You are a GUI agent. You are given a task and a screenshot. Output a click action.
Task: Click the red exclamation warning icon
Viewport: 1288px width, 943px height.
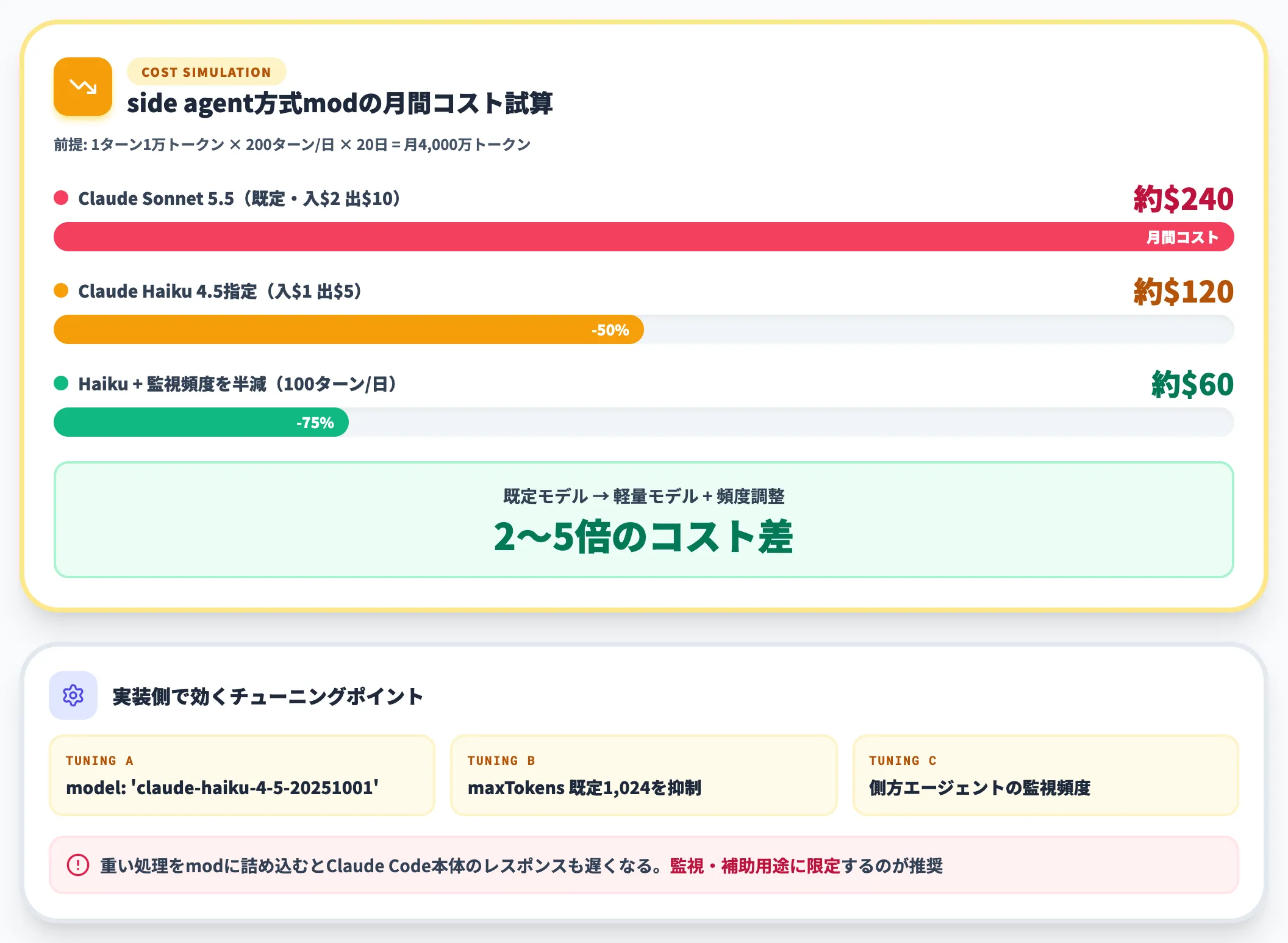click(x=78, y=865)
